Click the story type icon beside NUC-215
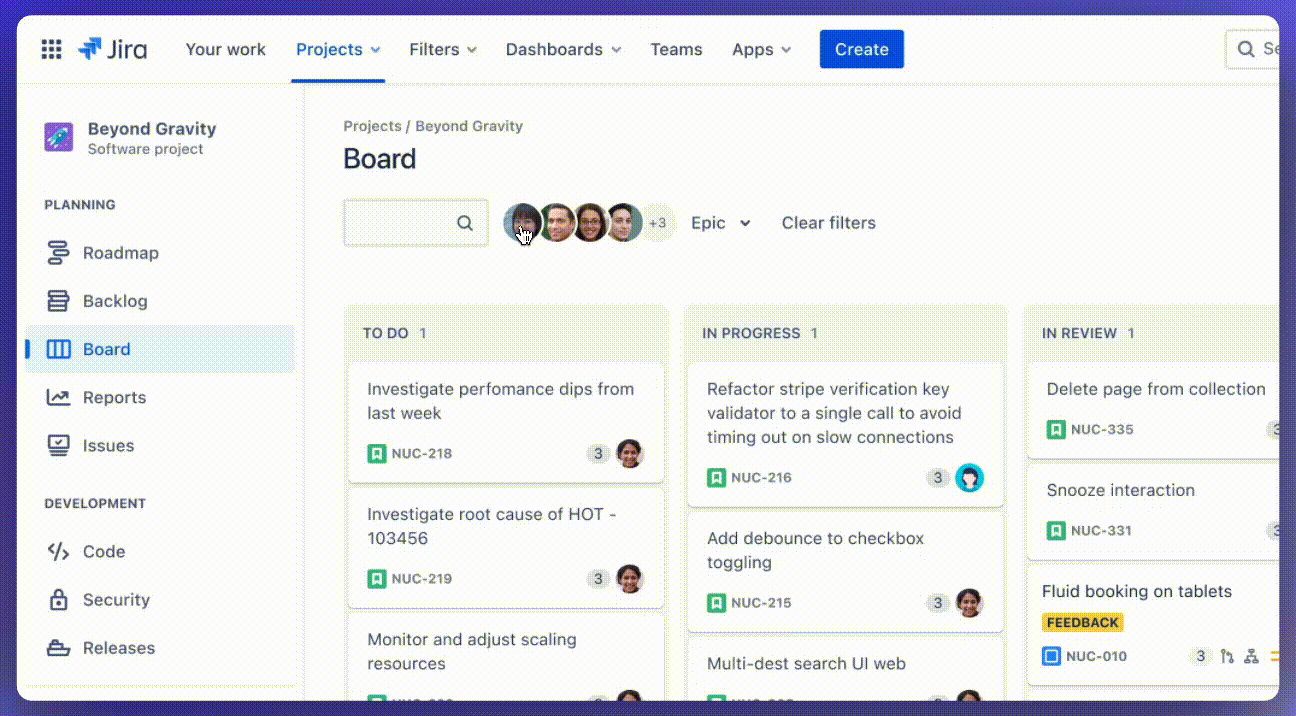The height and width of the screenshot is (716, 1296). pos(716,602)
